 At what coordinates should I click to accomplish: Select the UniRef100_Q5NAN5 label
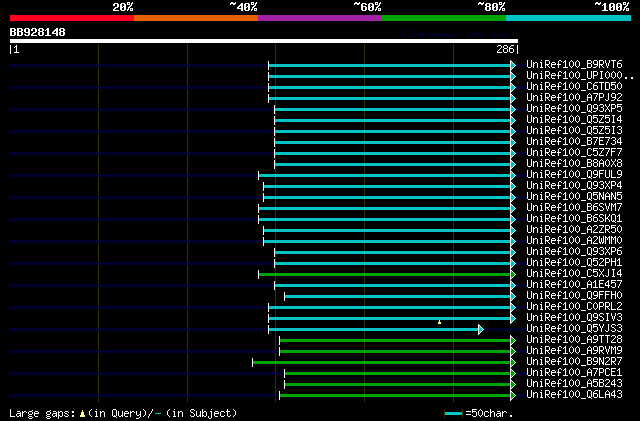coord(574,197)
